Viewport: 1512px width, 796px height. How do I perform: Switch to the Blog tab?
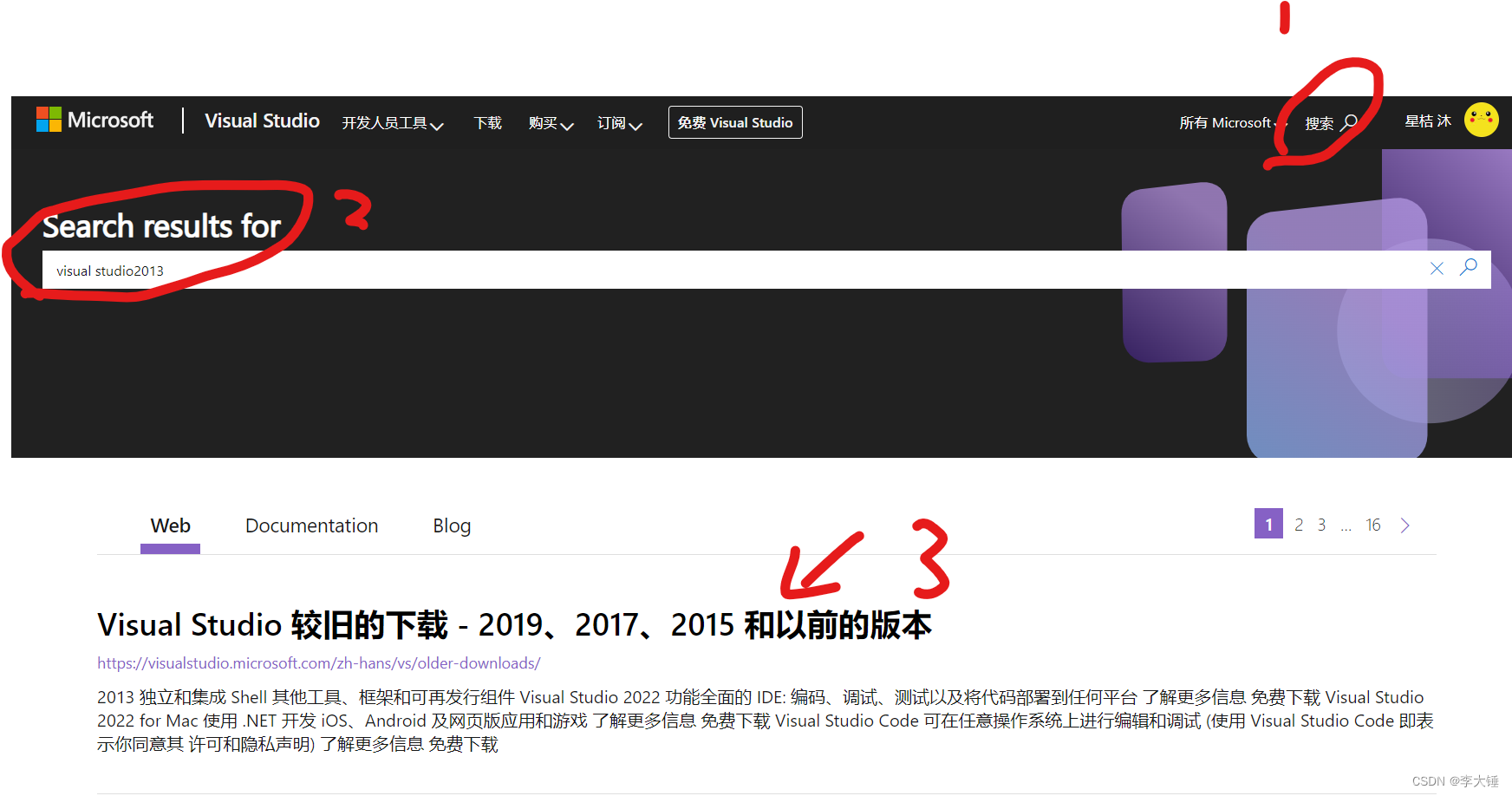[452, 525]
